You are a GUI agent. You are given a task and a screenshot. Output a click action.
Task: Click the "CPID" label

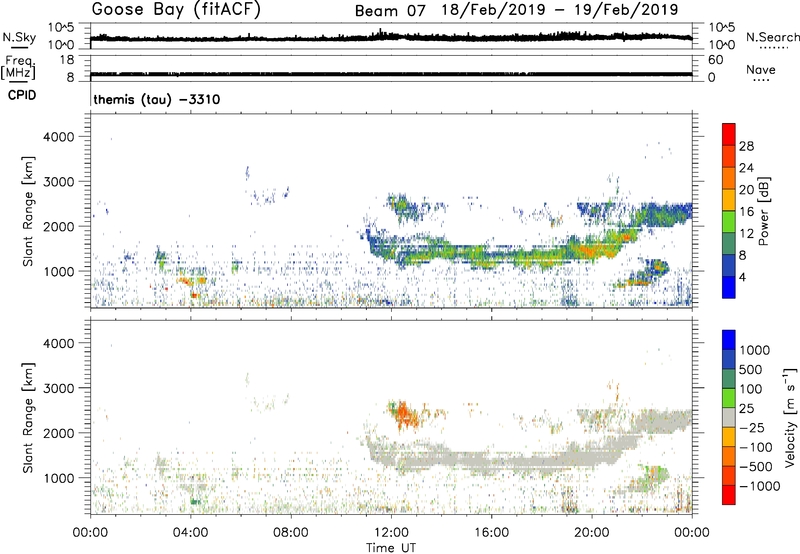(x=22, y=95)
